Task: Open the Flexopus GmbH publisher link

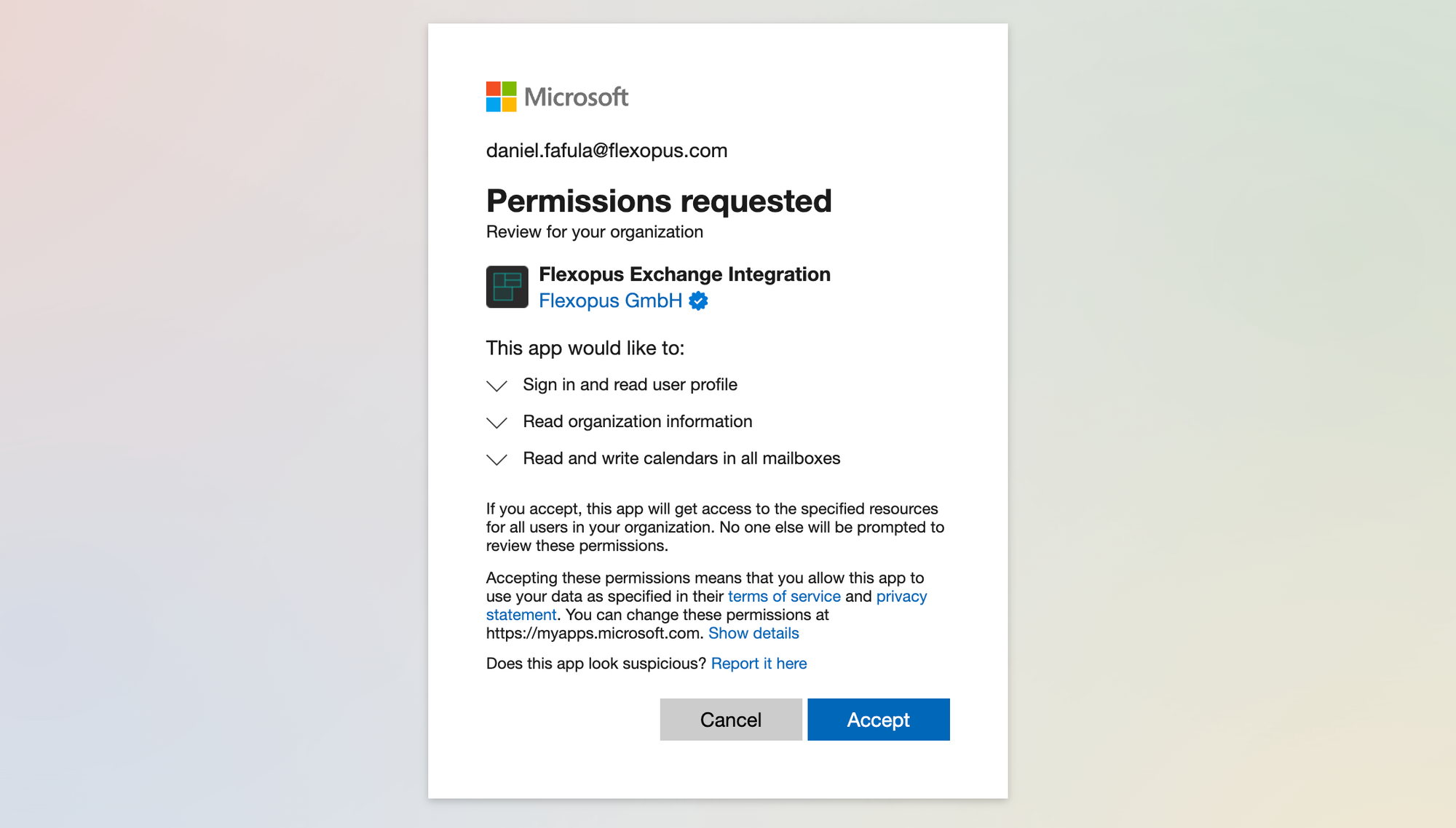Action: pos(610,300)
